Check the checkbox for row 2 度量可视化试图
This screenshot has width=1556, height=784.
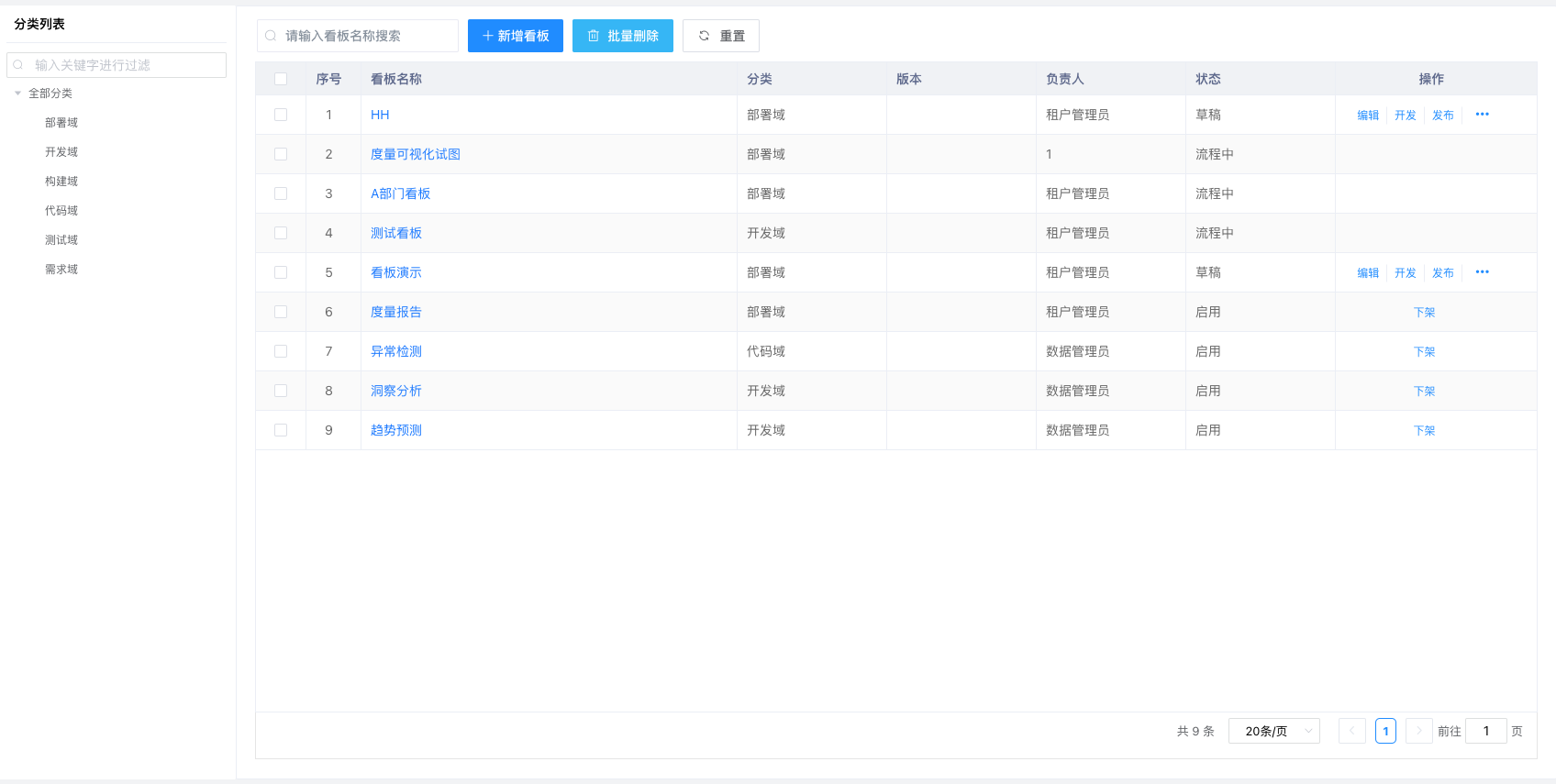pos(281,154)
